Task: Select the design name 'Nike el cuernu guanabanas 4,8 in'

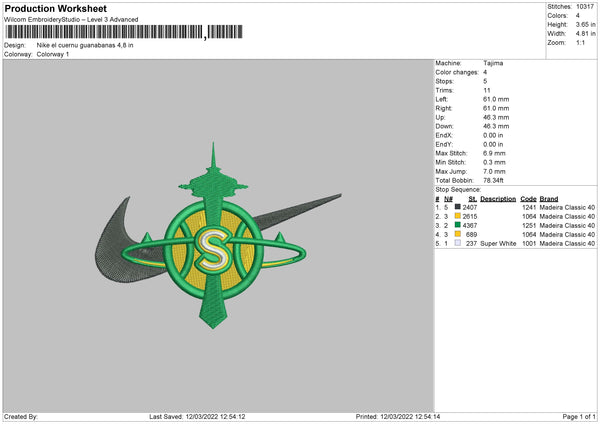Action: pyautogui.click(x=85, y=45)
